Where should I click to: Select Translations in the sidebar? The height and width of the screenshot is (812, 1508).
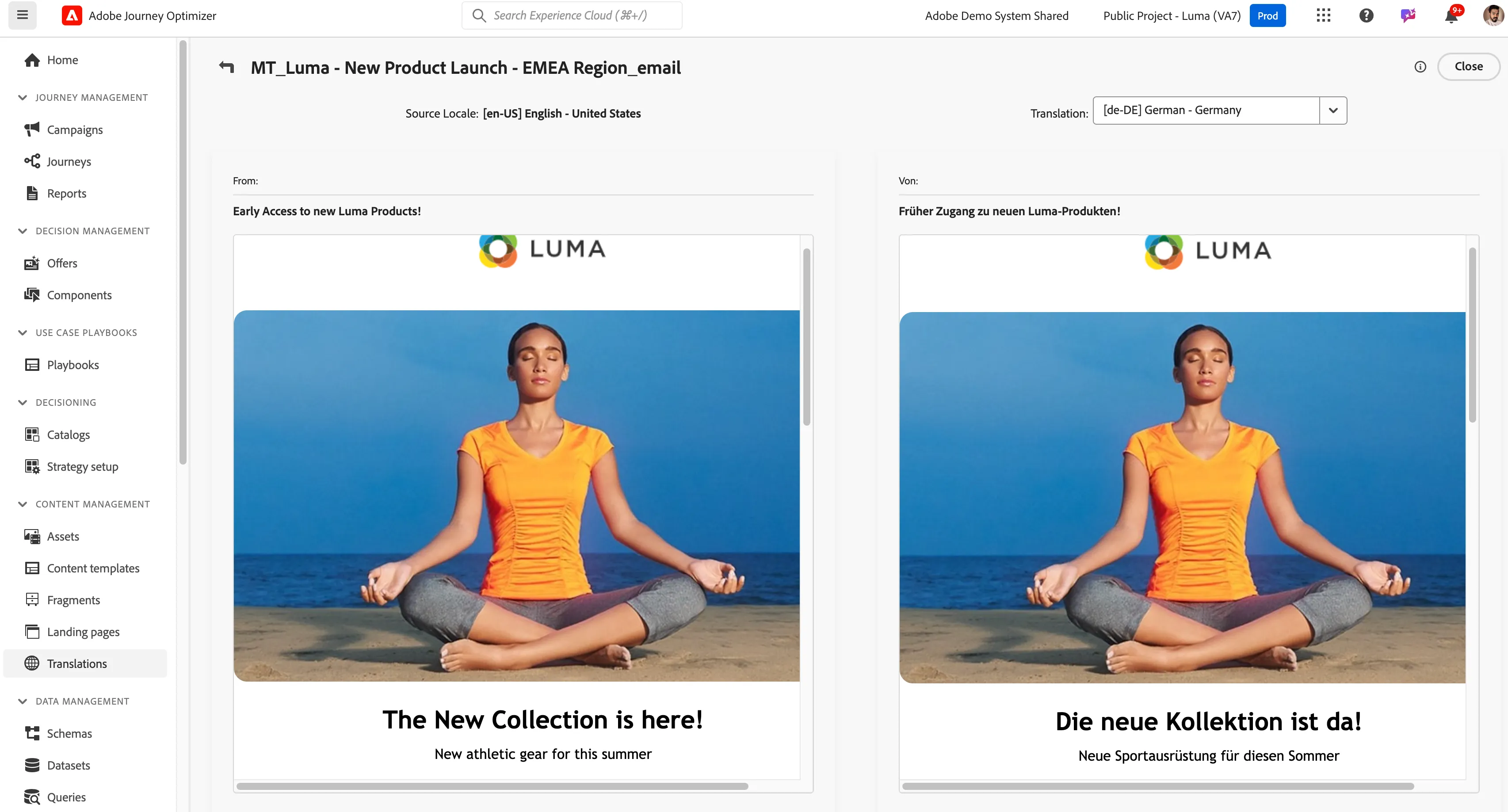pyautogui.click(x=85, y=663)
